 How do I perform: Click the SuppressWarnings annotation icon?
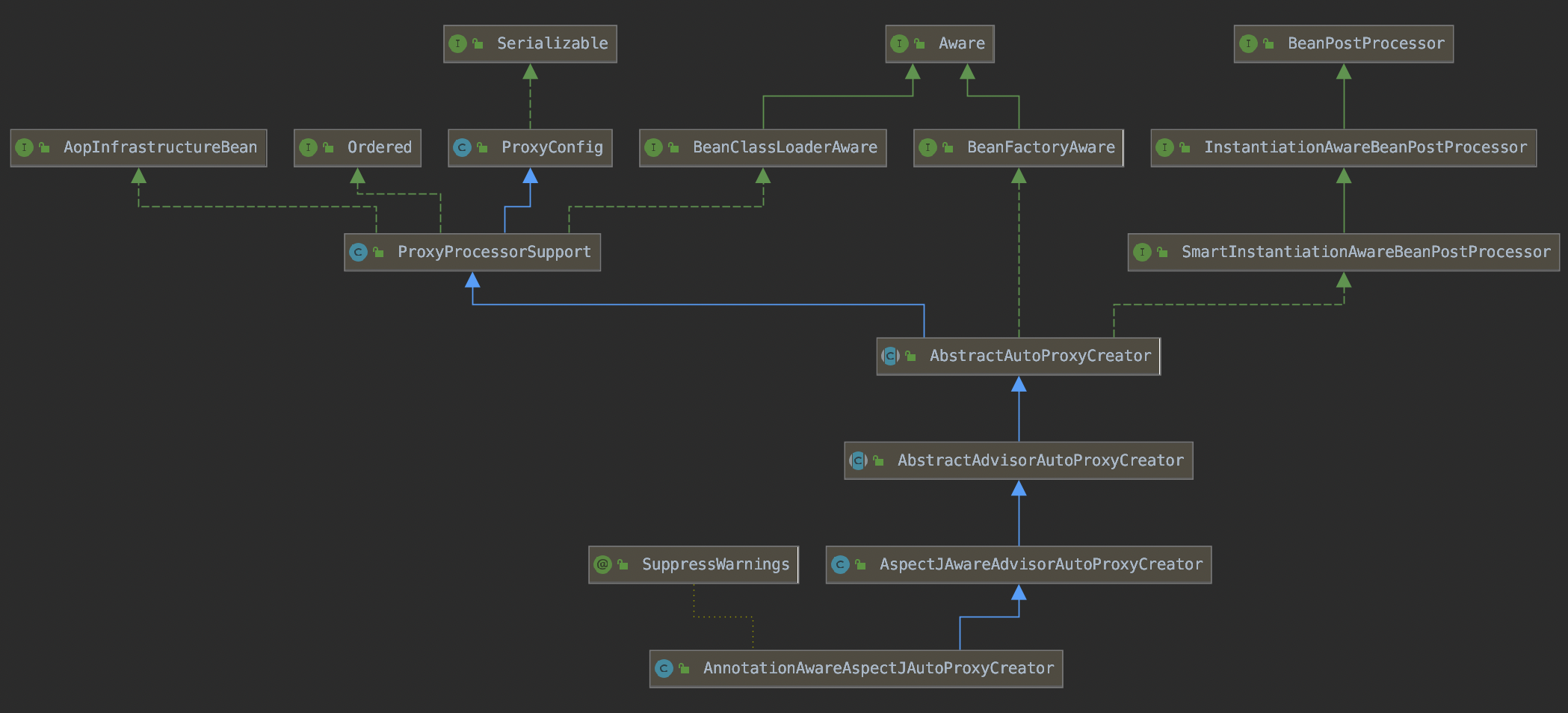tap(602, 565)
